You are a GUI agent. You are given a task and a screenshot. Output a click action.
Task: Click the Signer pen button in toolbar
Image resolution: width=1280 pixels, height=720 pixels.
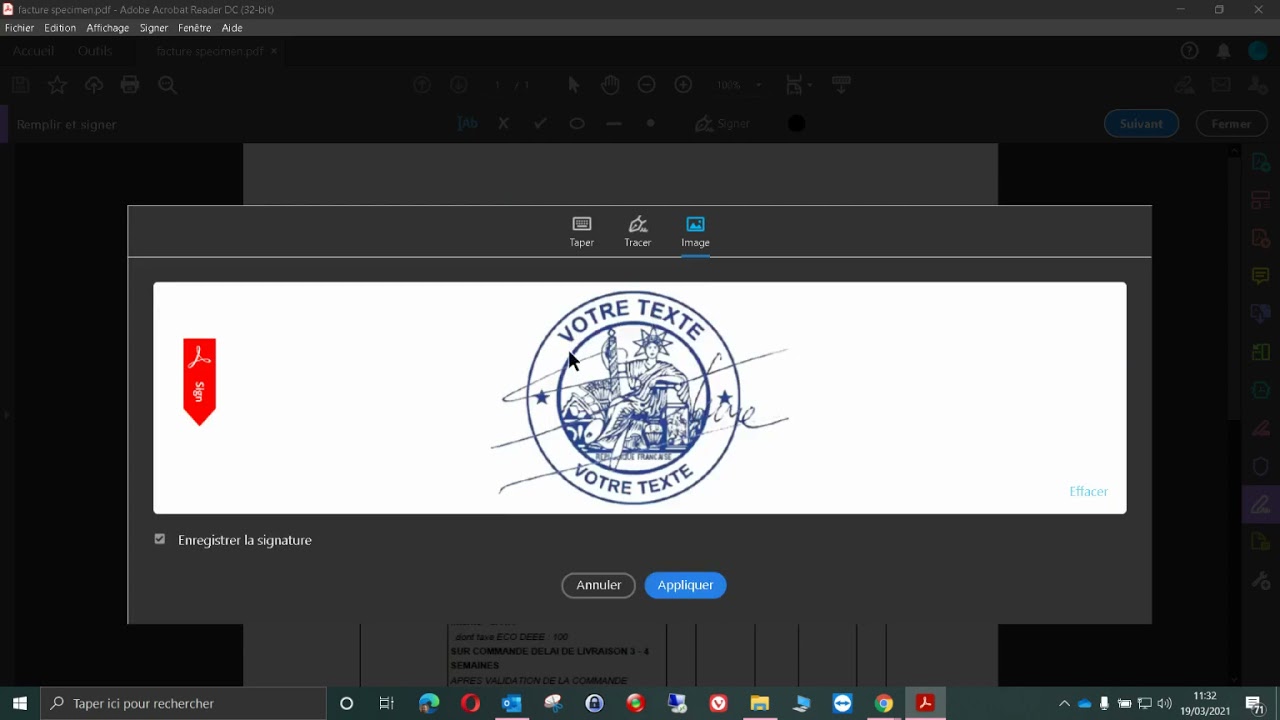[722, 124]
